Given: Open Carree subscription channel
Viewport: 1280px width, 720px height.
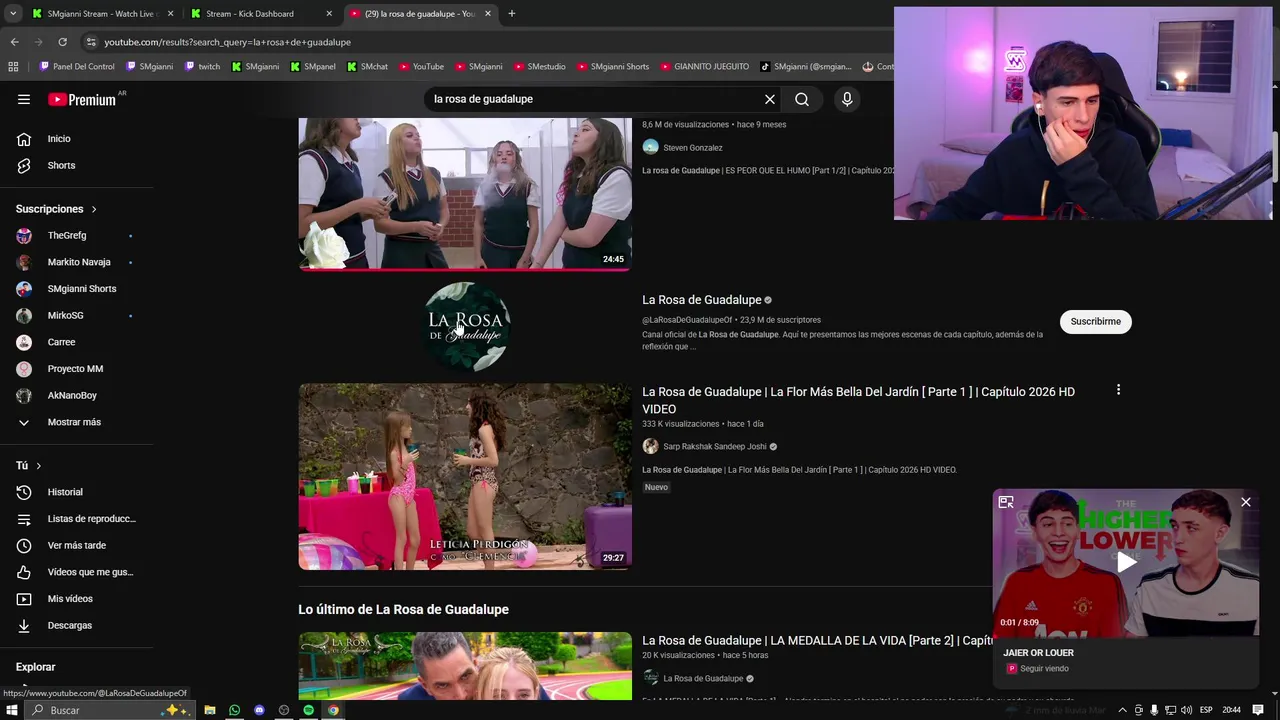Looking at the screenshot, I should pyautogui.click(x=76, y=342).
